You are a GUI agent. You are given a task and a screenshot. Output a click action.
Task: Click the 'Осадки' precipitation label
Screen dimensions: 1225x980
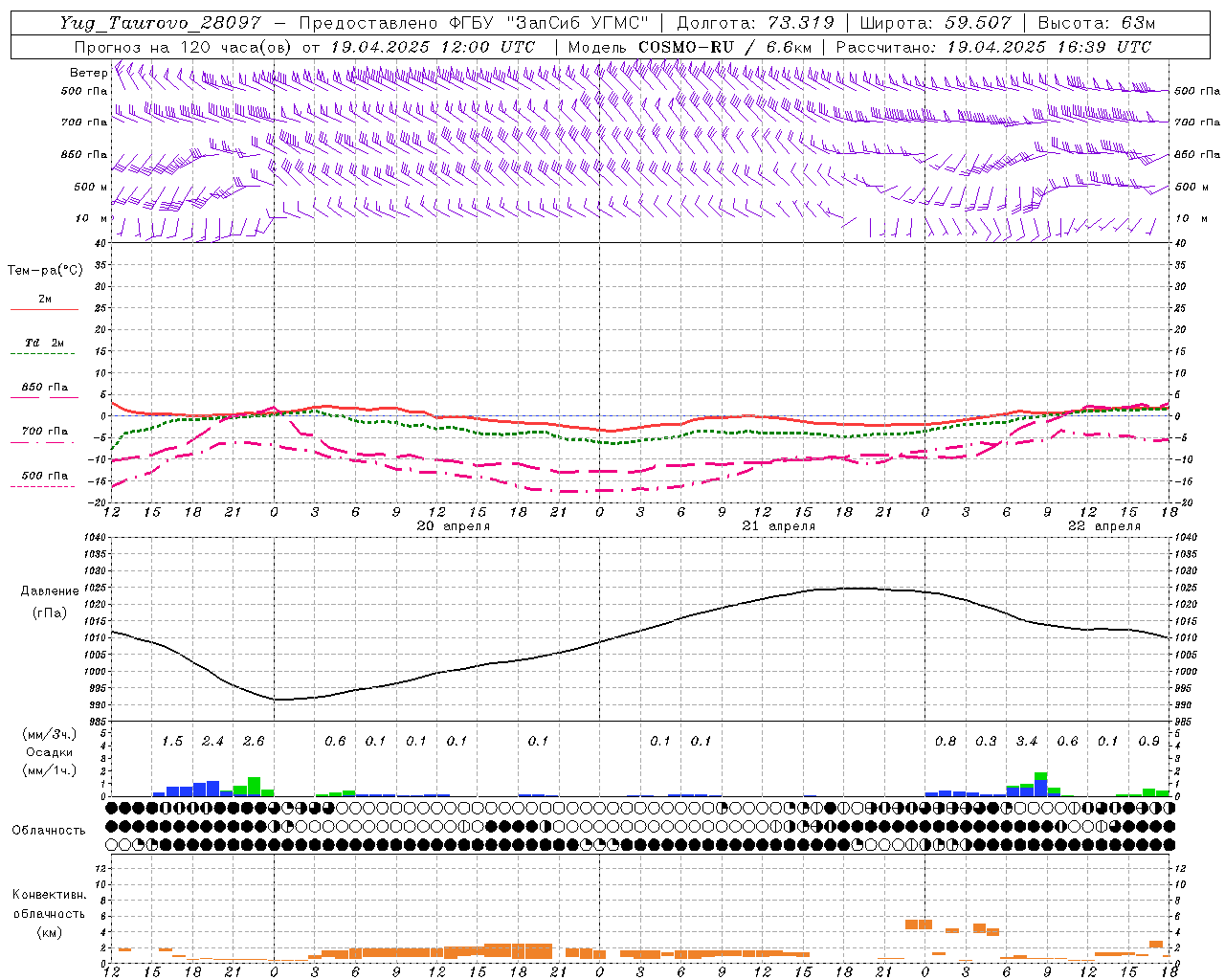[x=49, y=752]
